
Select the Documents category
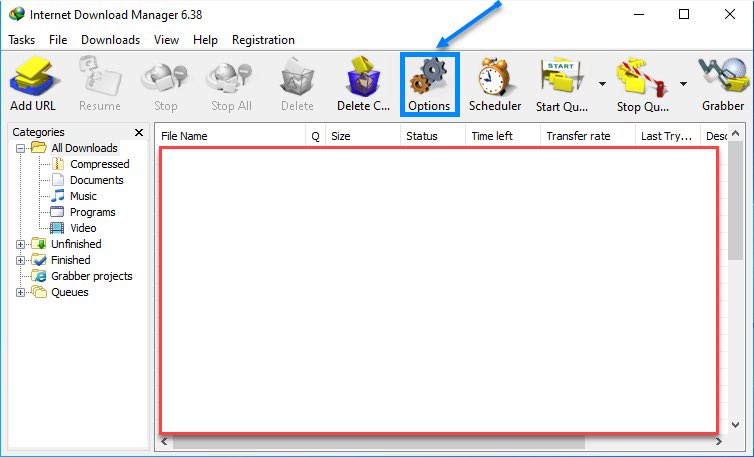click(x=97, y=180)
